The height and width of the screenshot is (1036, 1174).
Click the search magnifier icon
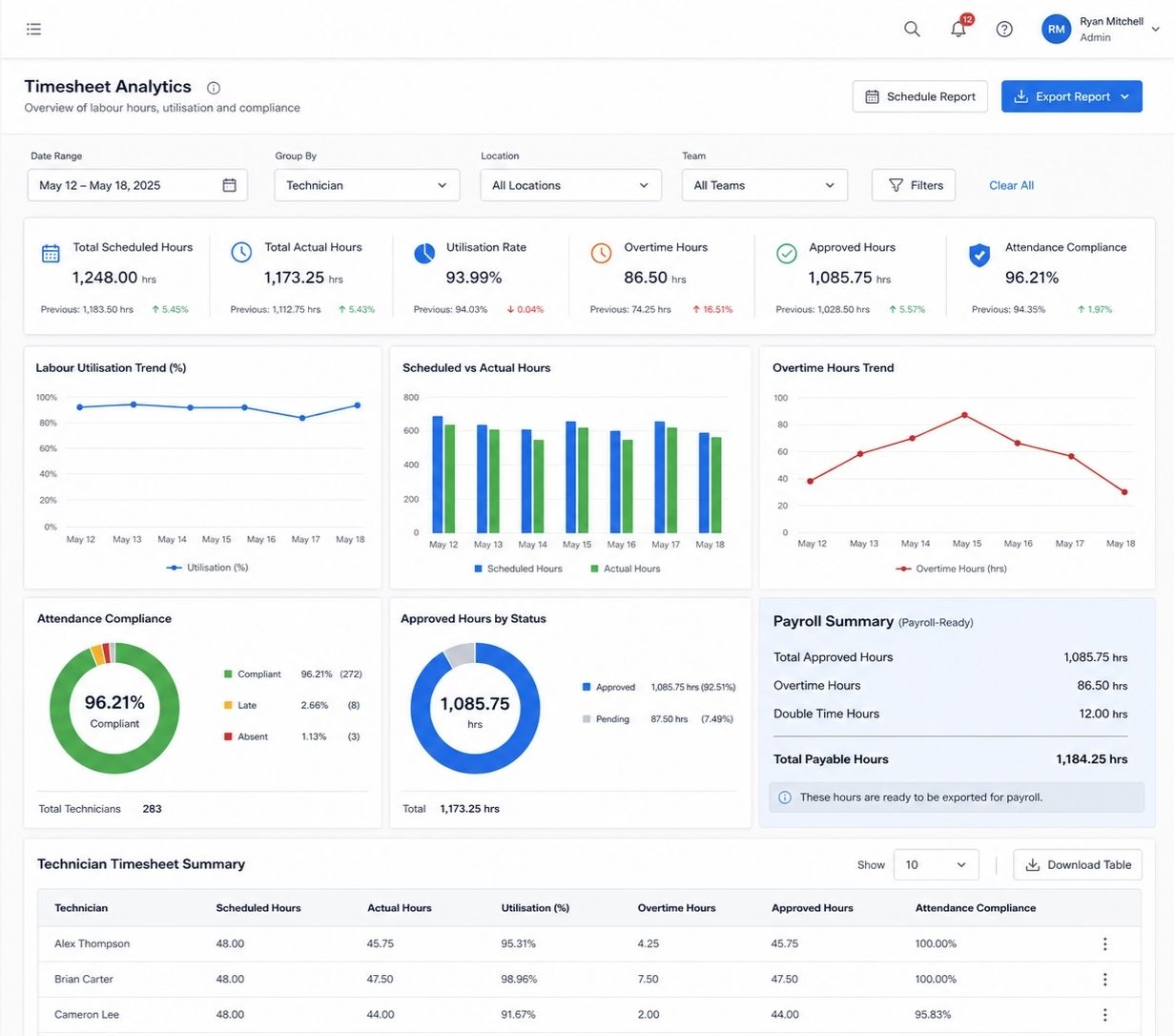(x=912, y=29)
